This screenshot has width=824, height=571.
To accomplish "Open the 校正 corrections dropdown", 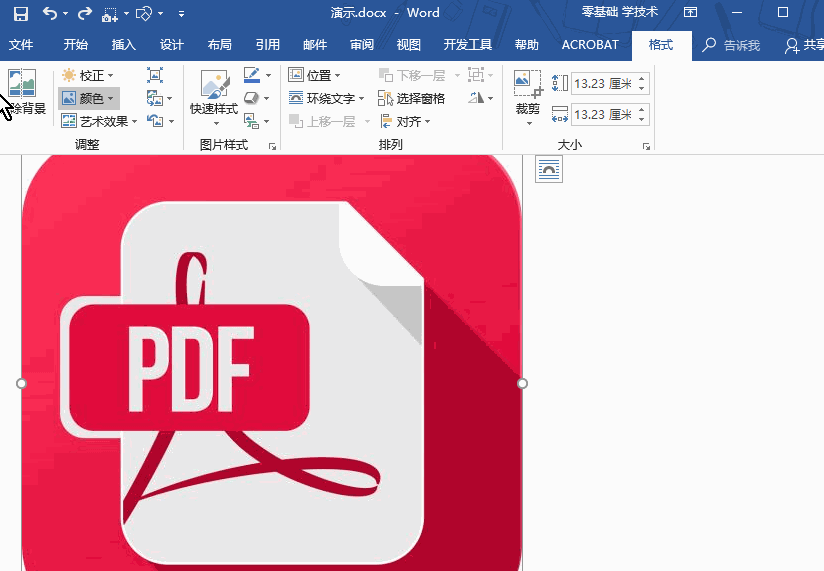I will coord(87,76).
